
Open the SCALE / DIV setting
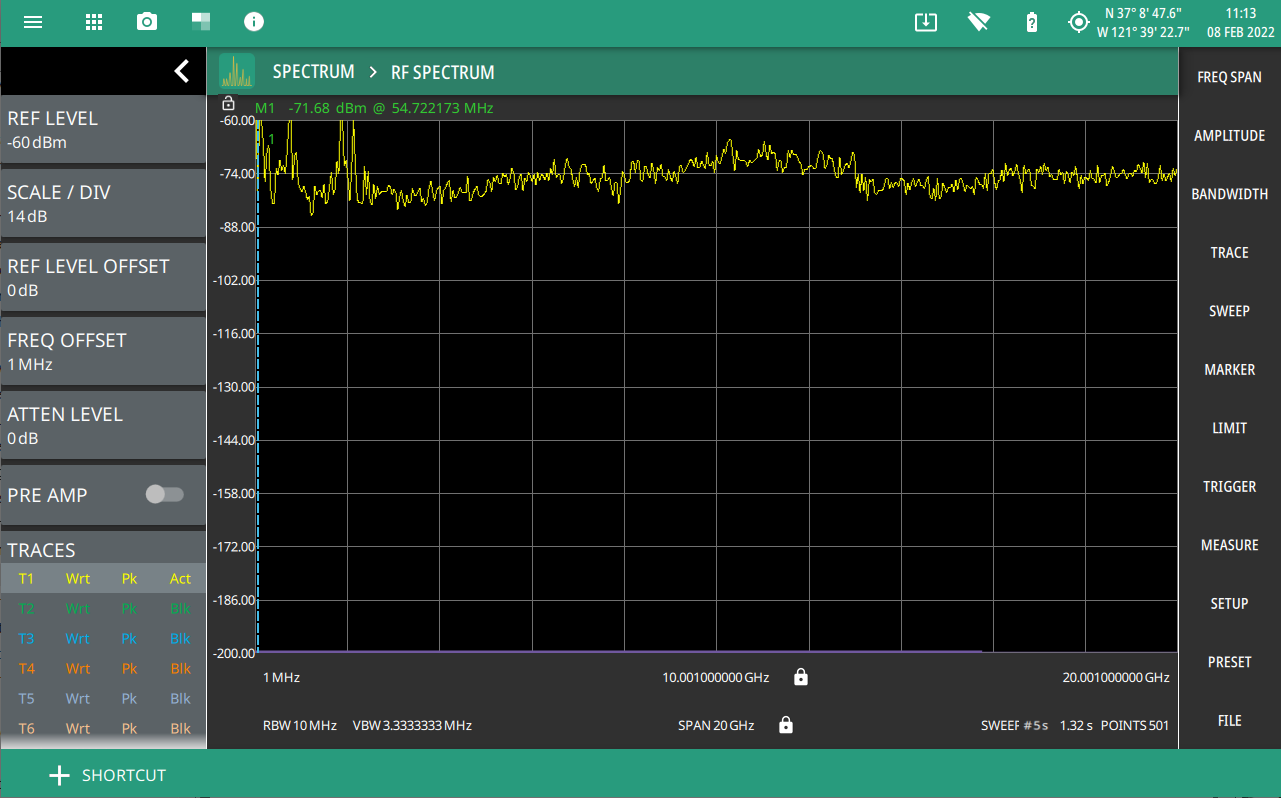pos(103,203)
